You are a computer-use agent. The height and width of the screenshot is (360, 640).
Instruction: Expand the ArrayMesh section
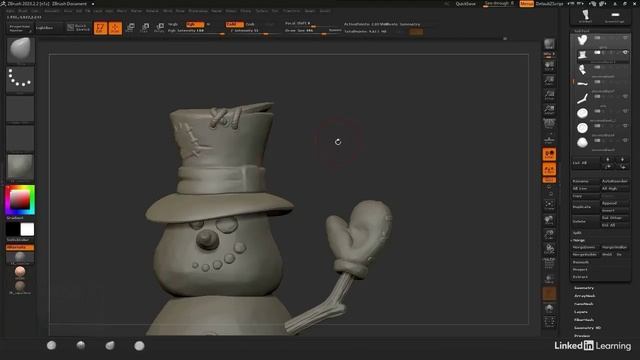pyautogui.click(x=584, y=296)
